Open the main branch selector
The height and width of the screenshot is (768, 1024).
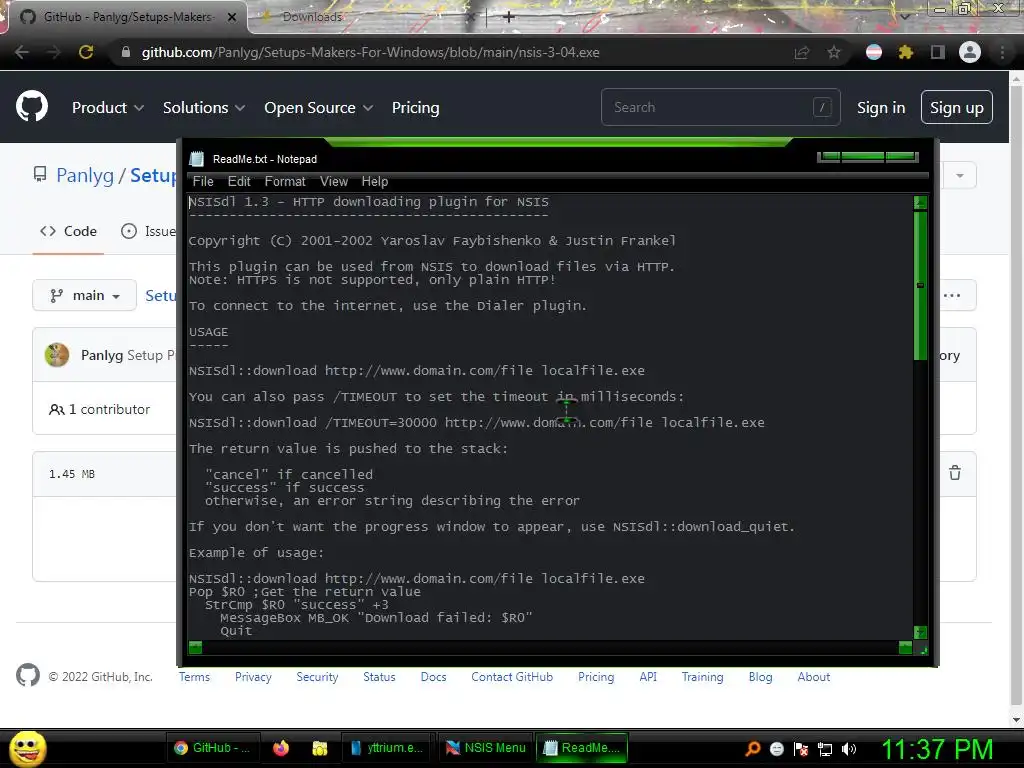click(85, 295)
